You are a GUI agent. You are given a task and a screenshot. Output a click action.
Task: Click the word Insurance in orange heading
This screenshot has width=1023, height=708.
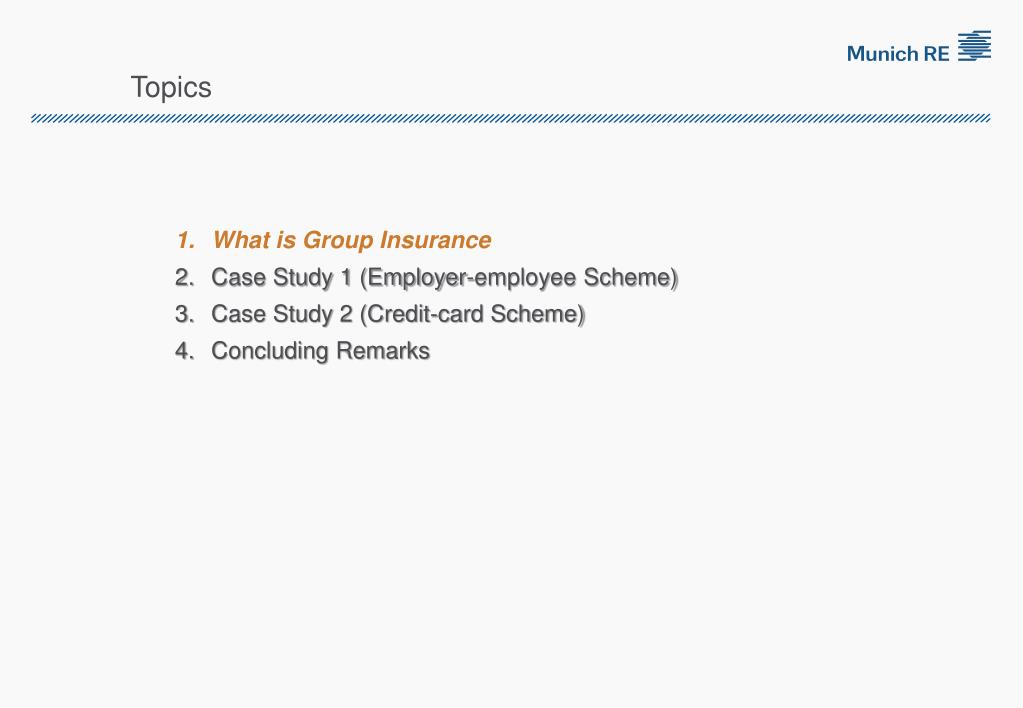point(436,240)
